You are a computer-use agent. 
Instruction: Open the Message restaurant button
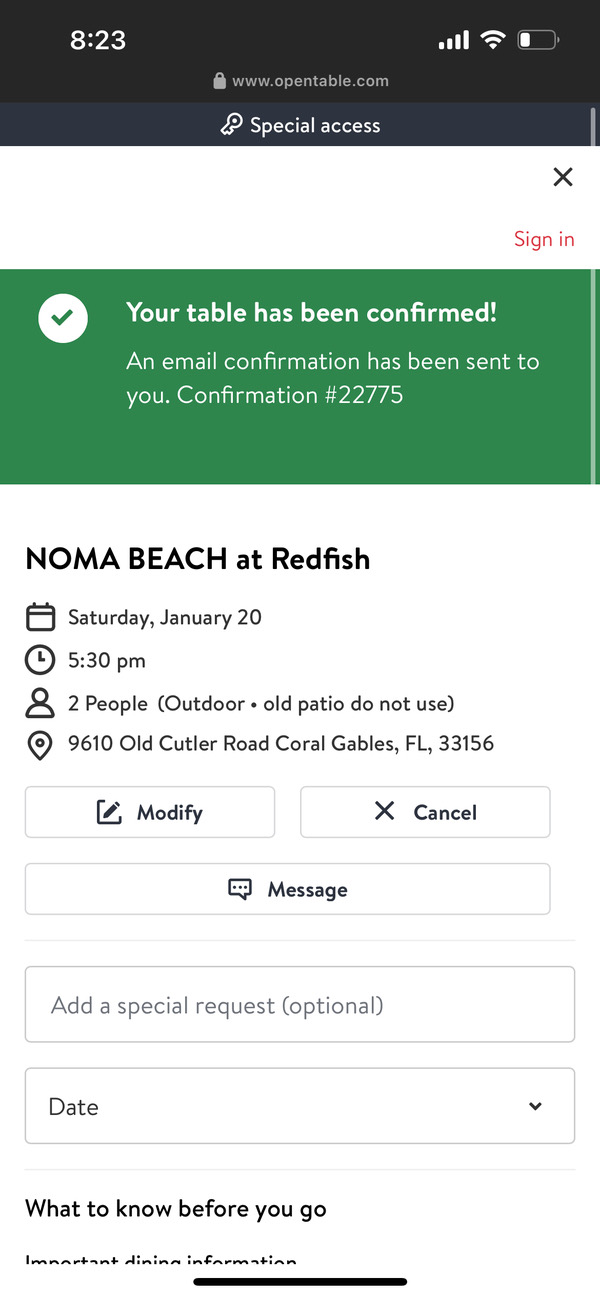288,889
